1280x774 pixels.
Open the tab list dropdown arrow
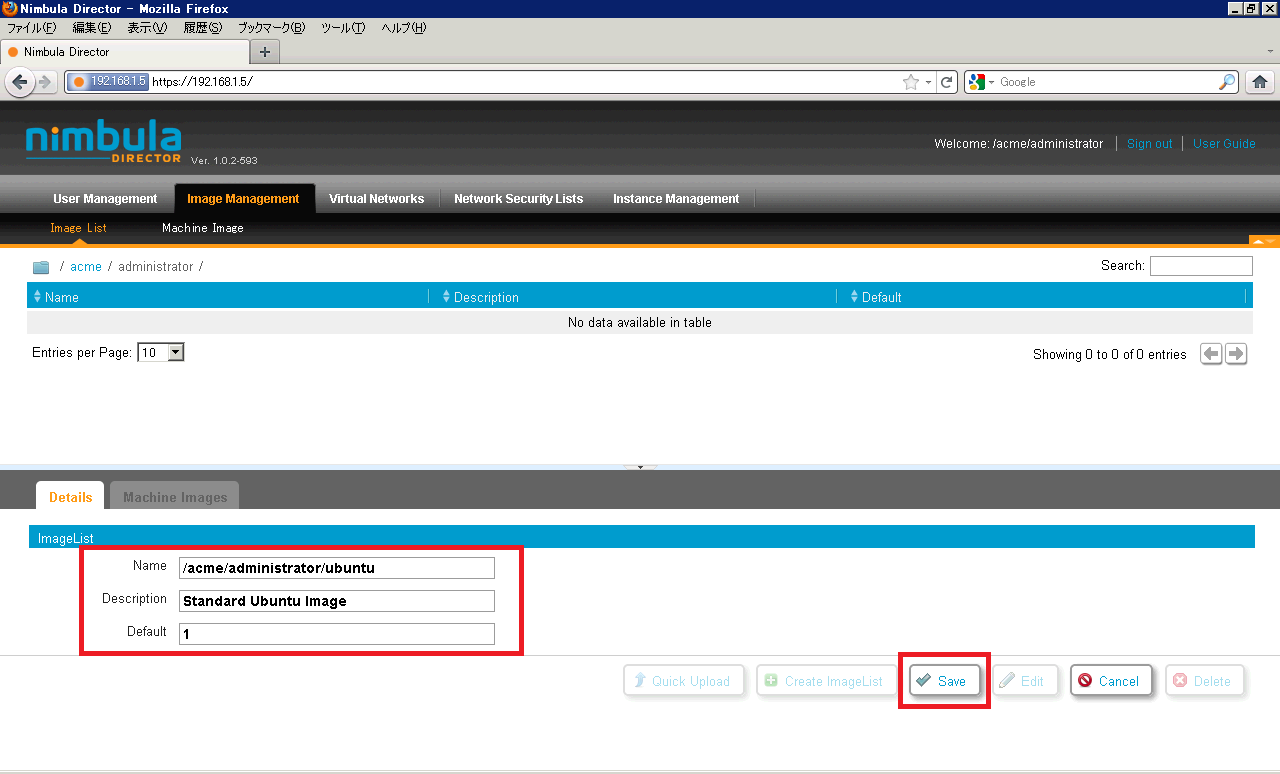(x=1270, y=51)
